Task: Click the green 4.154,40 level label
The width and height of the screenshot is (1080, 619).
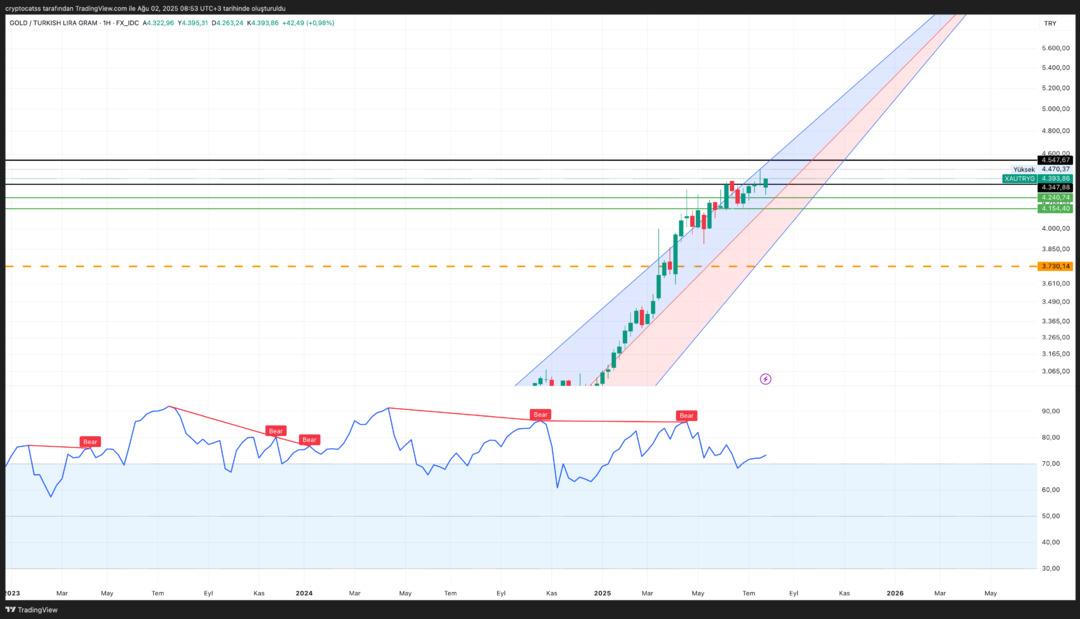Action: point(1055,208)
